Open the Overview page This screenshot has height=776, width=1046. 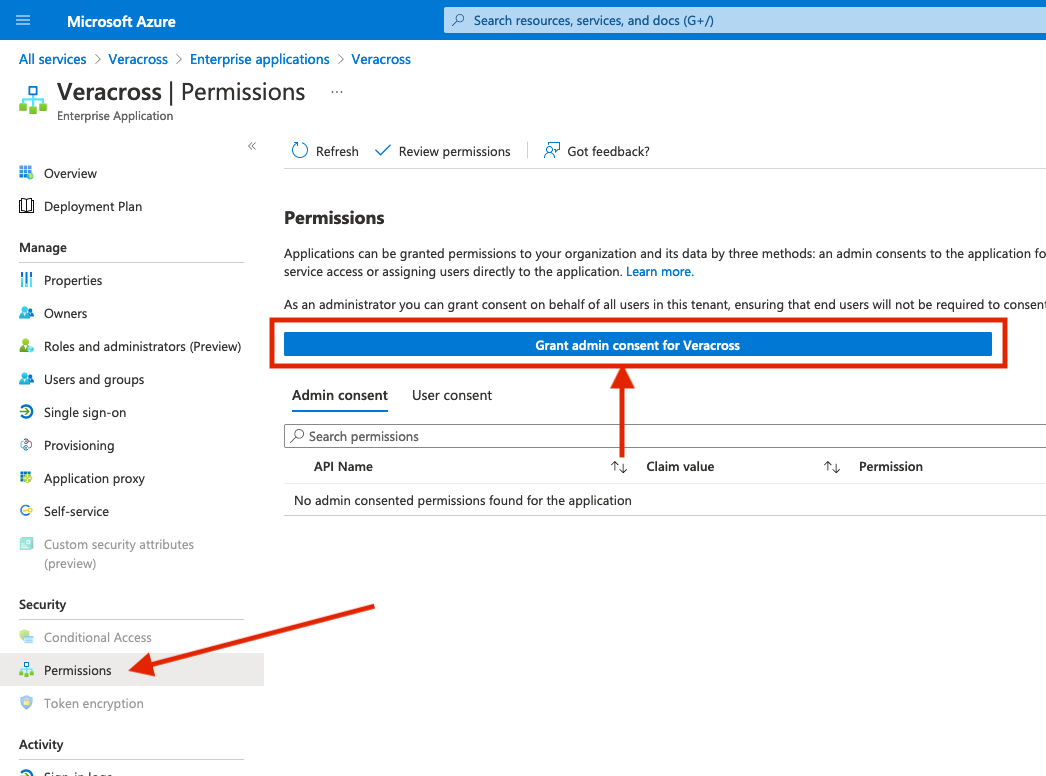[69, 173]
